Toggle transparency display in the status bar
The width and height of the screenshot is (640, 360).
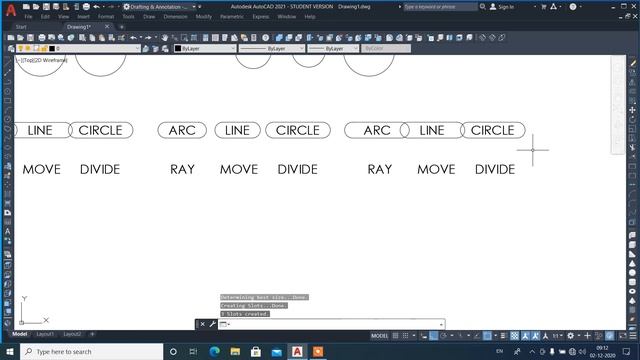[x=515, y=336]
